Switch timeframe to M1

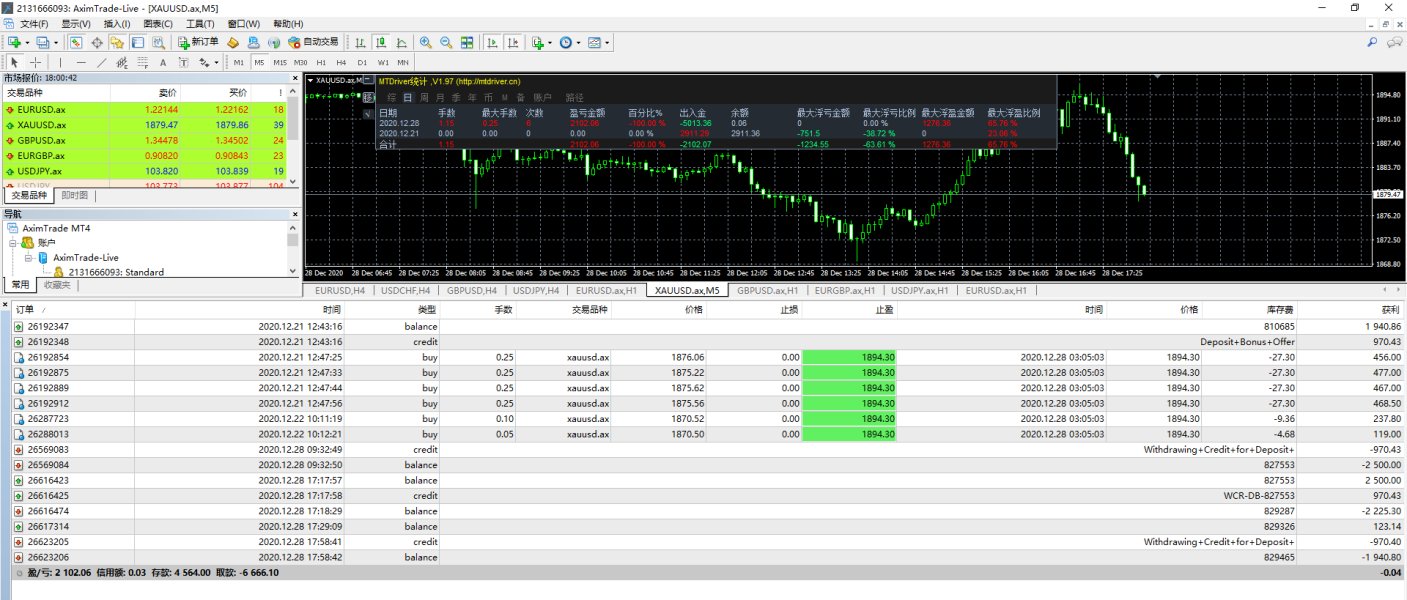coord(239,62)
